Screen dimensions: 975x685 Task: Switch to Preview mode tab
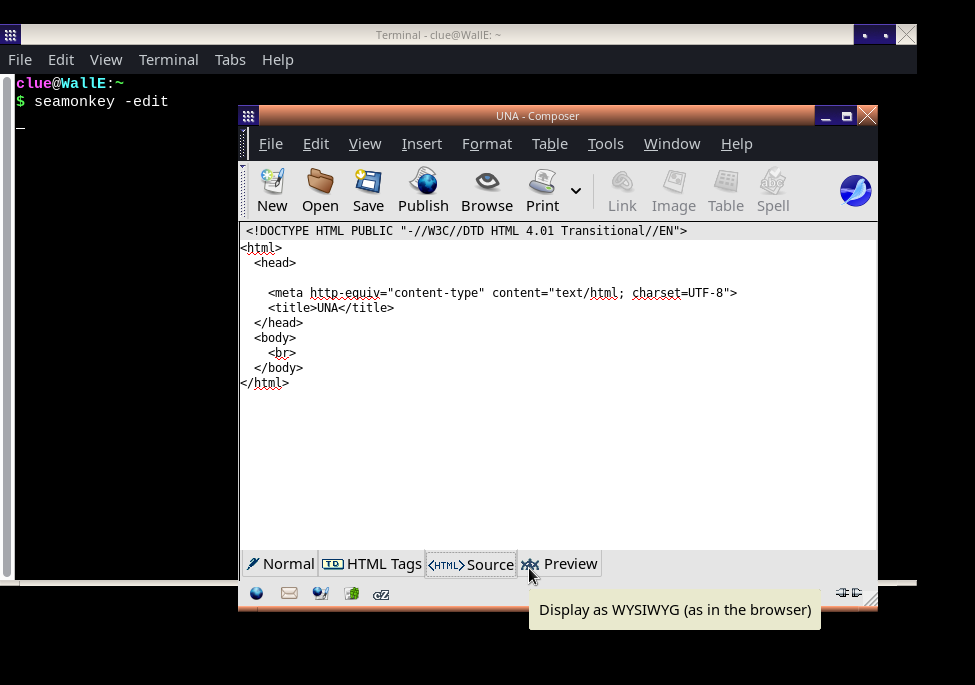[x=559, y=564]
